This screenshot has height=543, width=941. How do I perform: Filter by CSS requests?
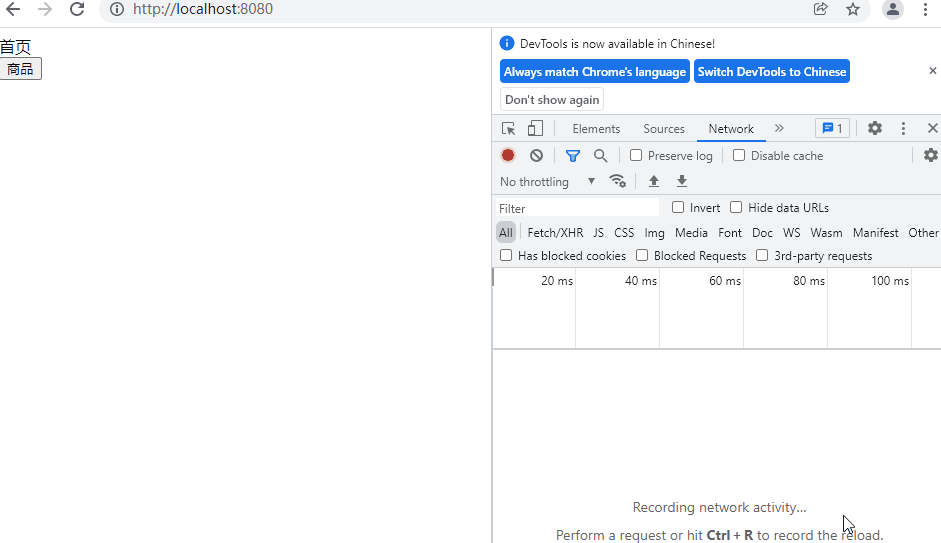click(x=624, y=233)
